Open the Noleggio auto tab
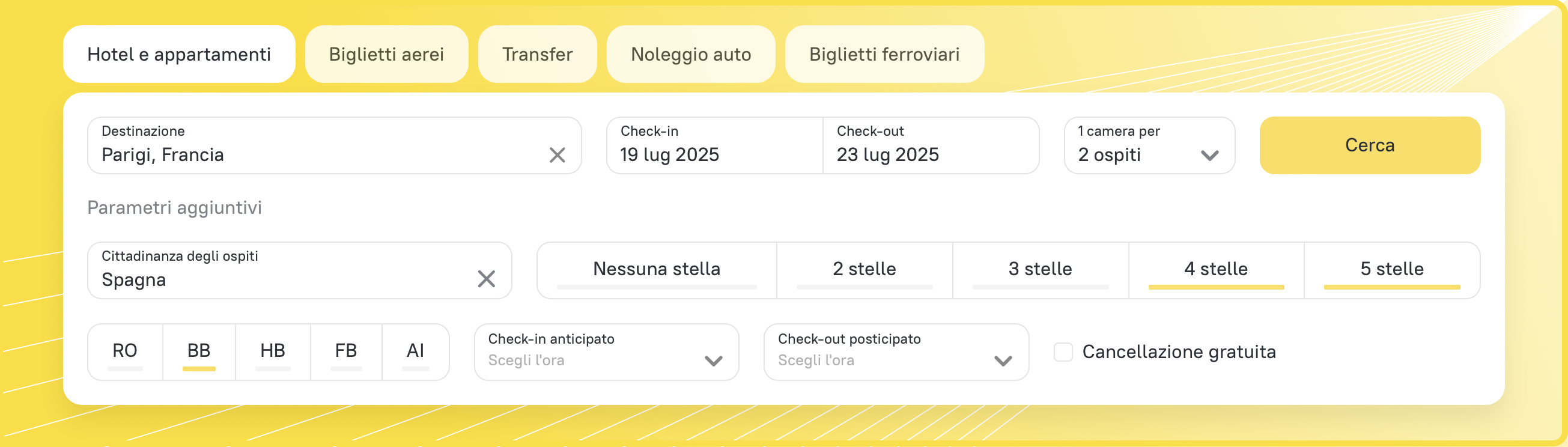 tap(690, 54)
